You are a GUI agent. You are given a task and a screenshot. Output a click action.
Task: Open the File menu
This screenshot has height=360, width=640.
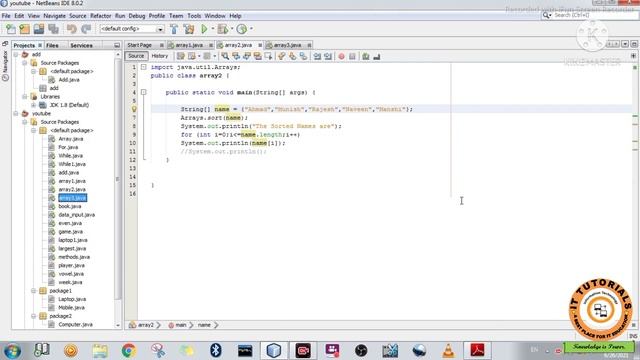click(6, 16)
